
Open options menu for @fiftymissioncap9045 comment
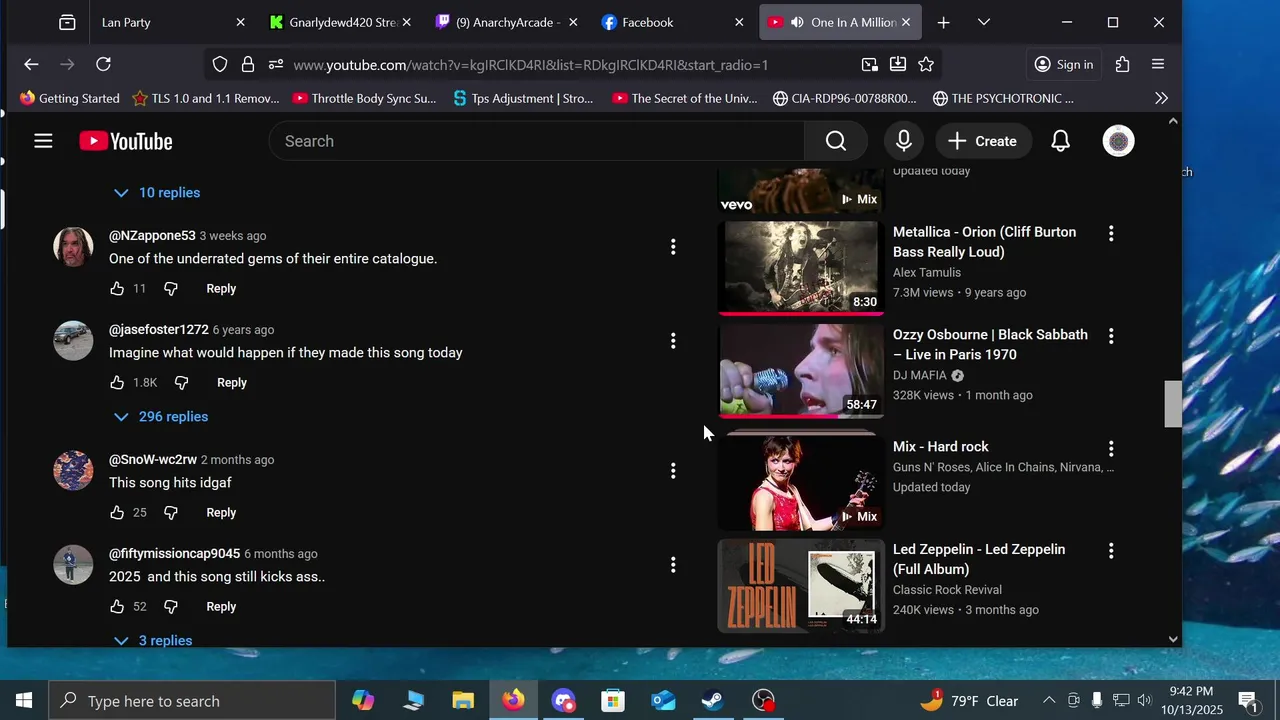click(x=673, y=565)
